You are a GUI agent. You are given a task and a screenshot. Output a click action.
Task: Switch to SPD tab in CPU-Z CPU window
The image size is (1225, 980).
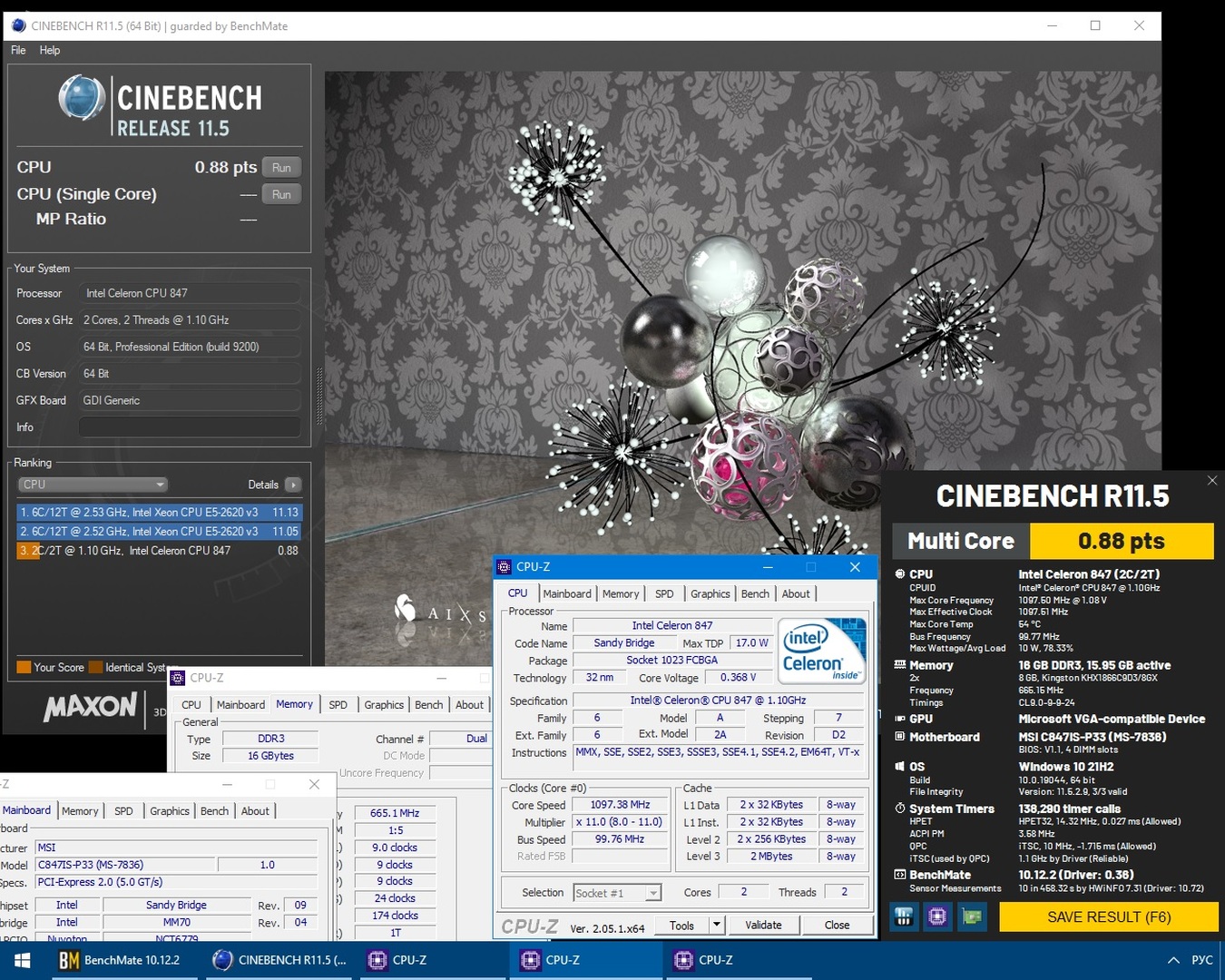tap(664, 593)
